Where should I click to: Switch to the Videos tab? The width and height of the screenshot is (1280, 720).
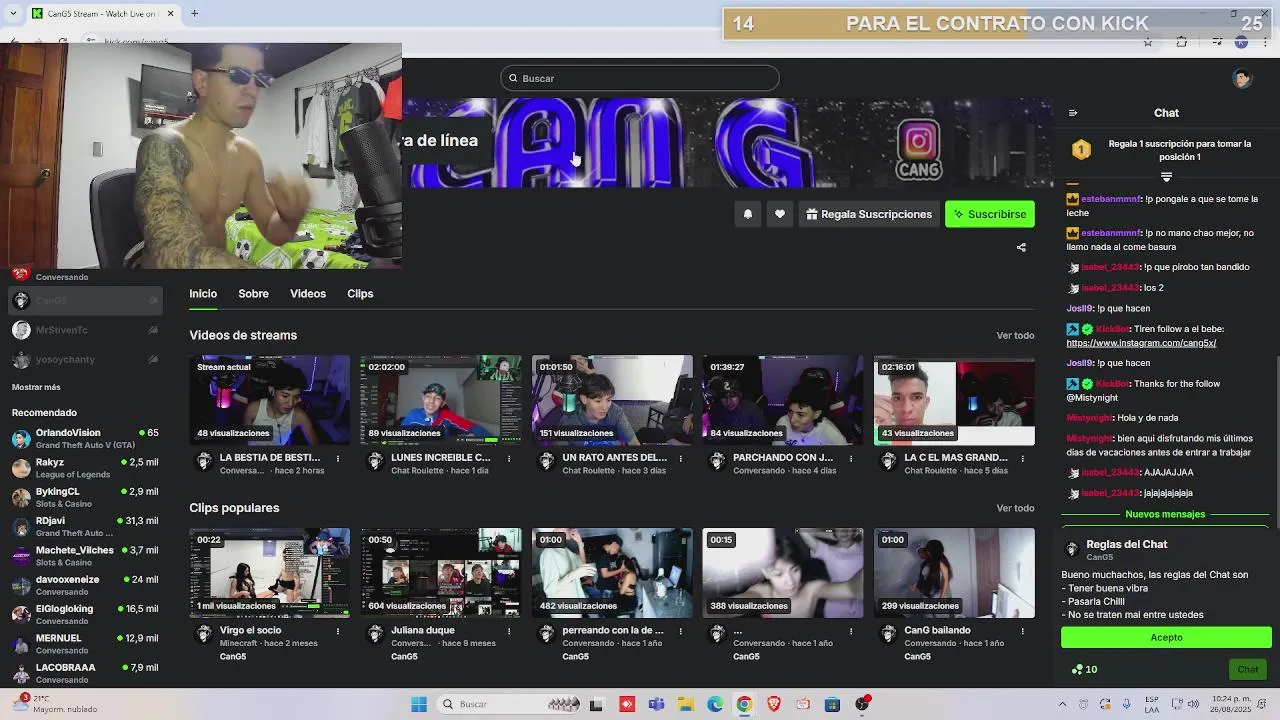(308, 294)
